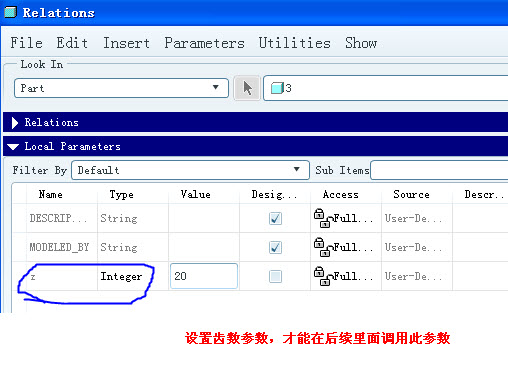
Task: Click the Relations window title icon
Action: click(10, 12)
